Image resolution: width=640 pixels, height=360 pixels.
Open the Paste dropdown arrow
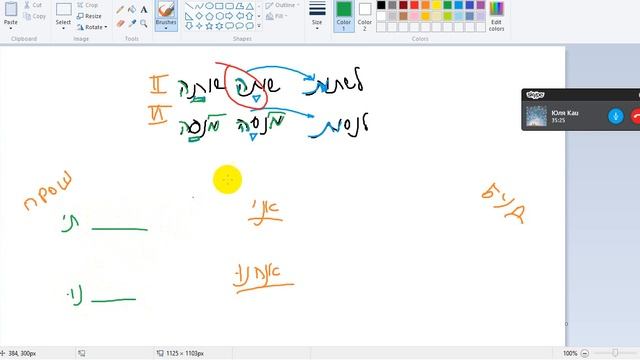[x=11, y=28]
